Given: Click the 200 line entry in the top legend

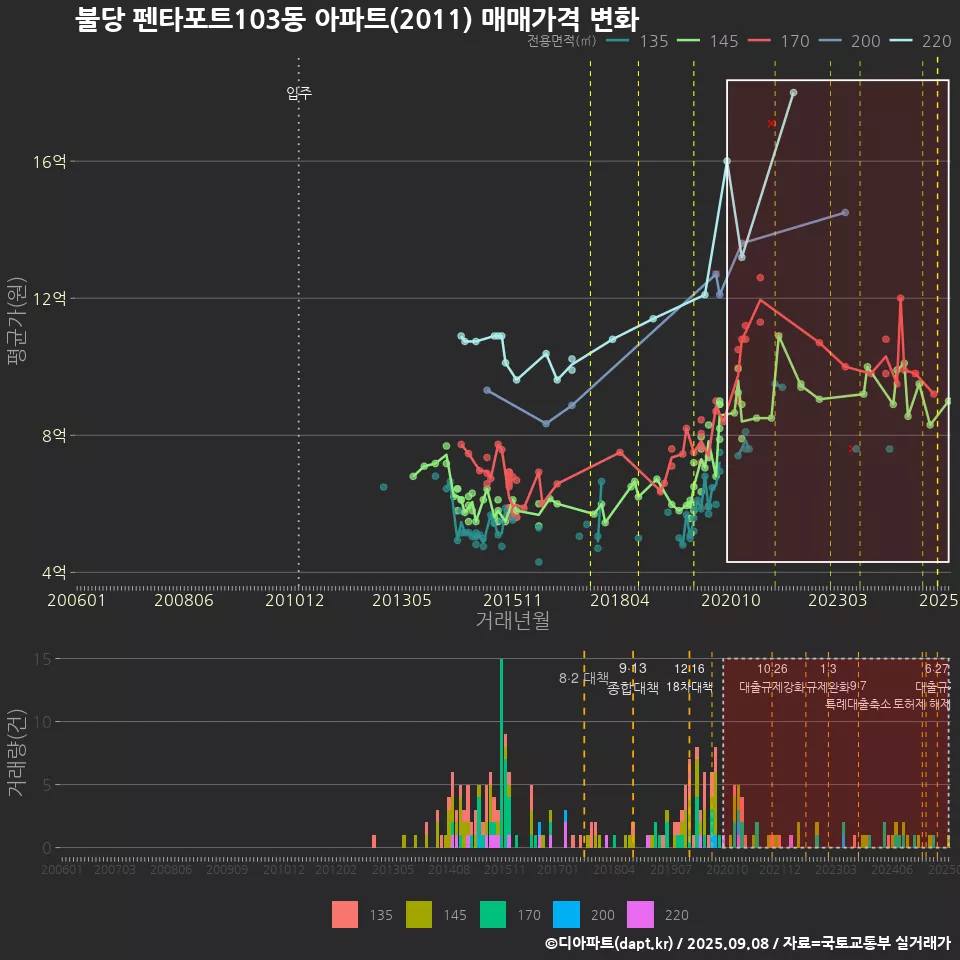Looking at the screenshot, I should click(x=849, y=41).
